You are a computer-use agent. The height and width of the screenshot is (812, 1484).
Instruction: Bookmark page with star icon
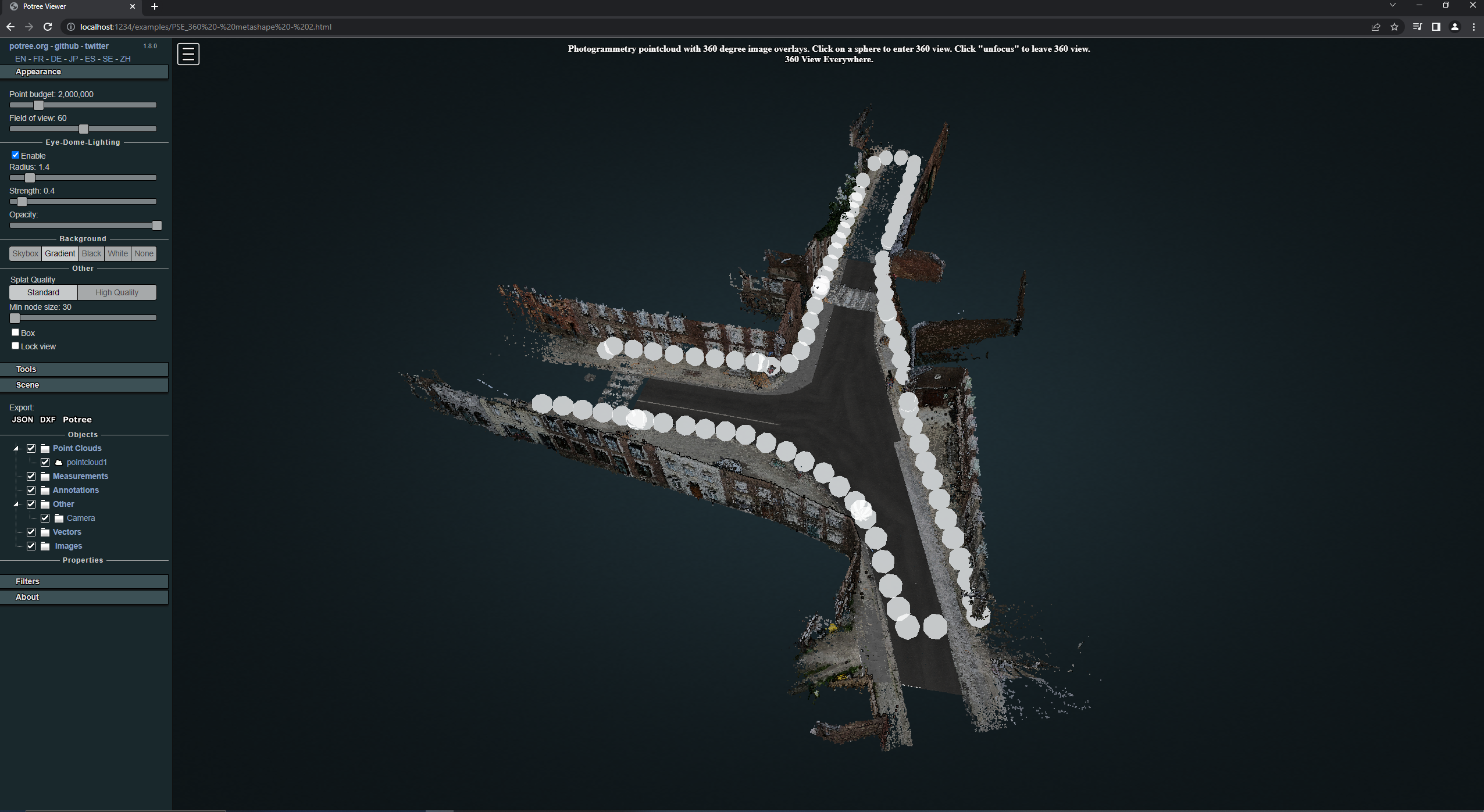pos(1394,27)
